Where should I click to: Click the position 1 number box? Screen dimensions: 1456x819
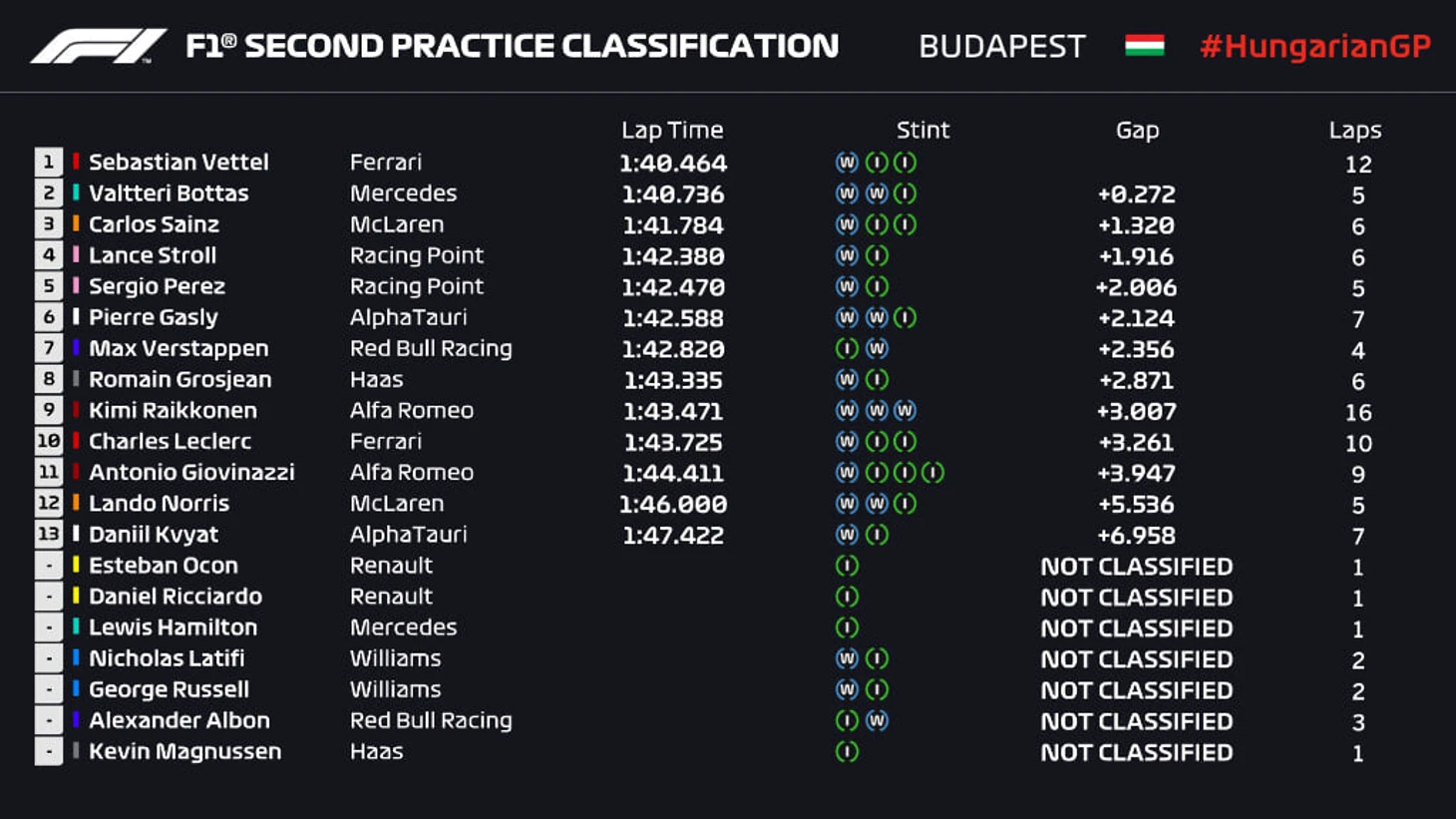point(48,162)
